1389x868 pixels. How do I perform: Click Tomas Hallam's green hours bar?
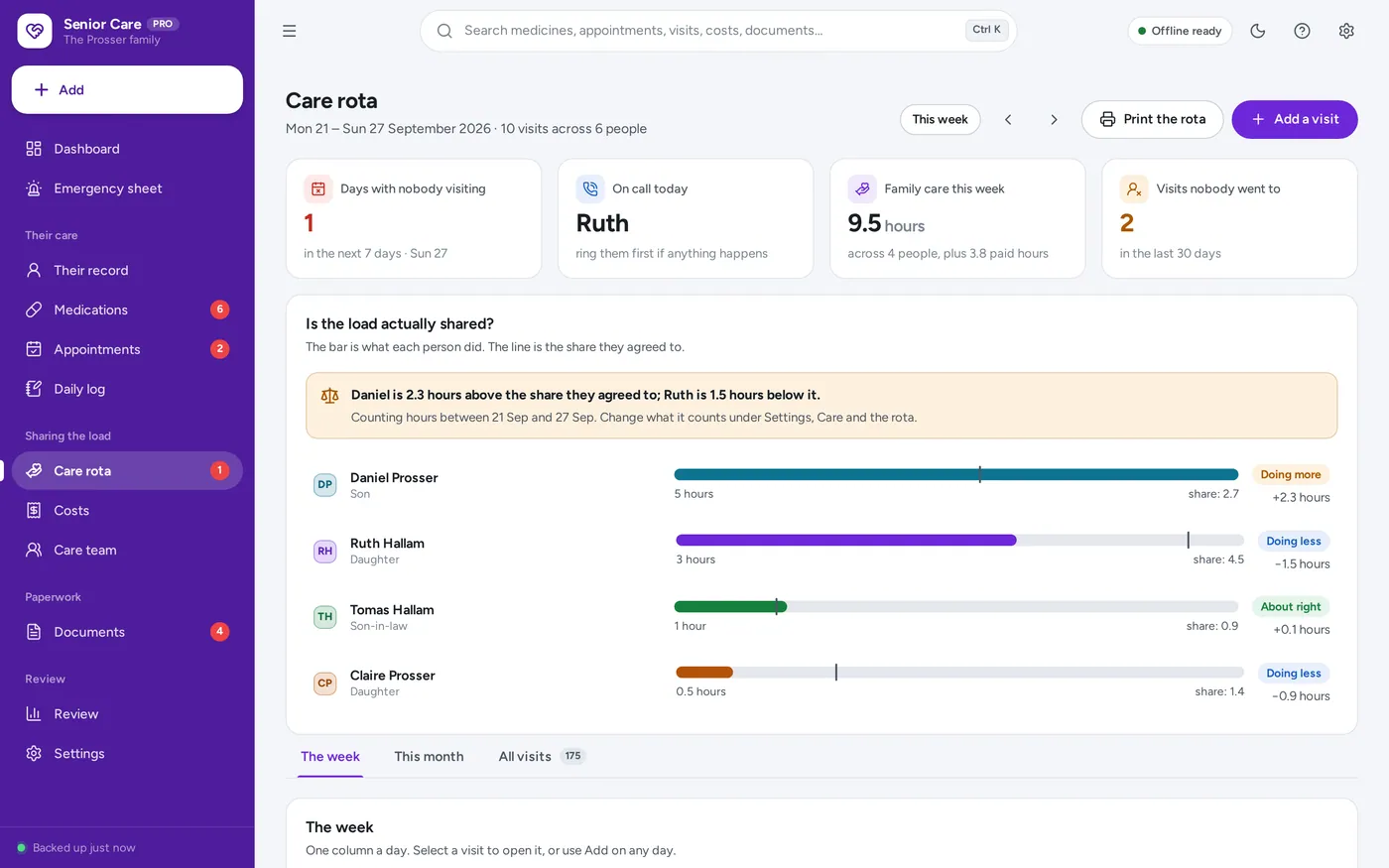point(730,606)
